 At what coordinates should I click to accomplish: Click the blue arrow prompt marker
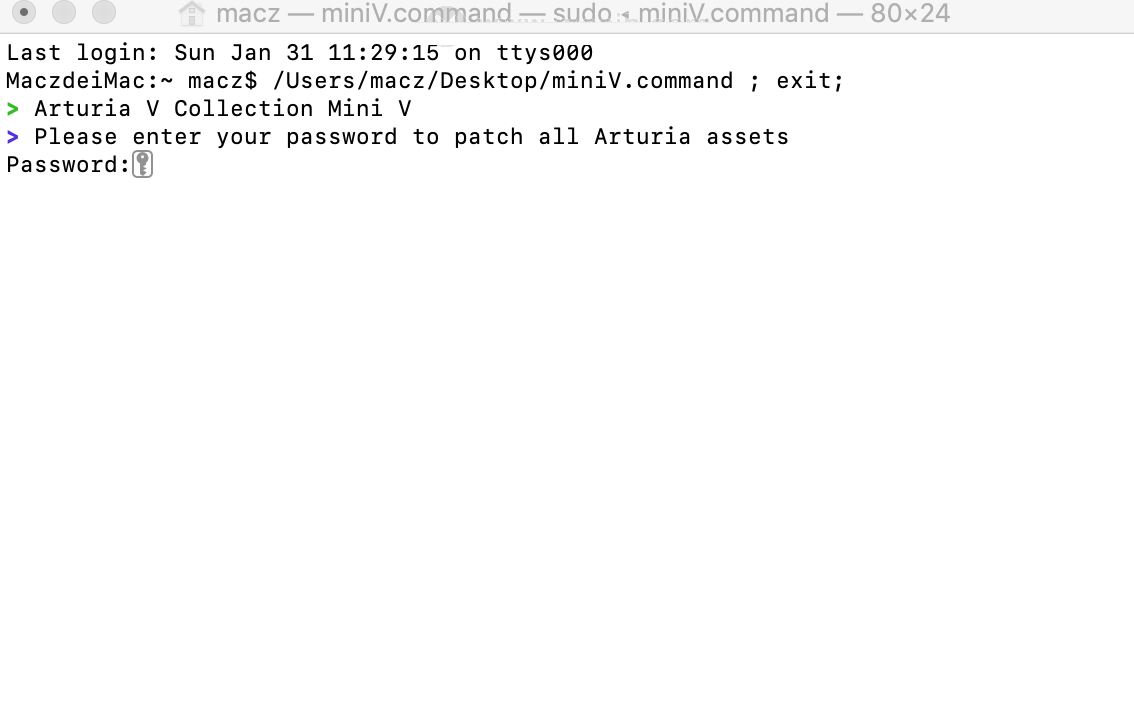[x=12, y=137]
